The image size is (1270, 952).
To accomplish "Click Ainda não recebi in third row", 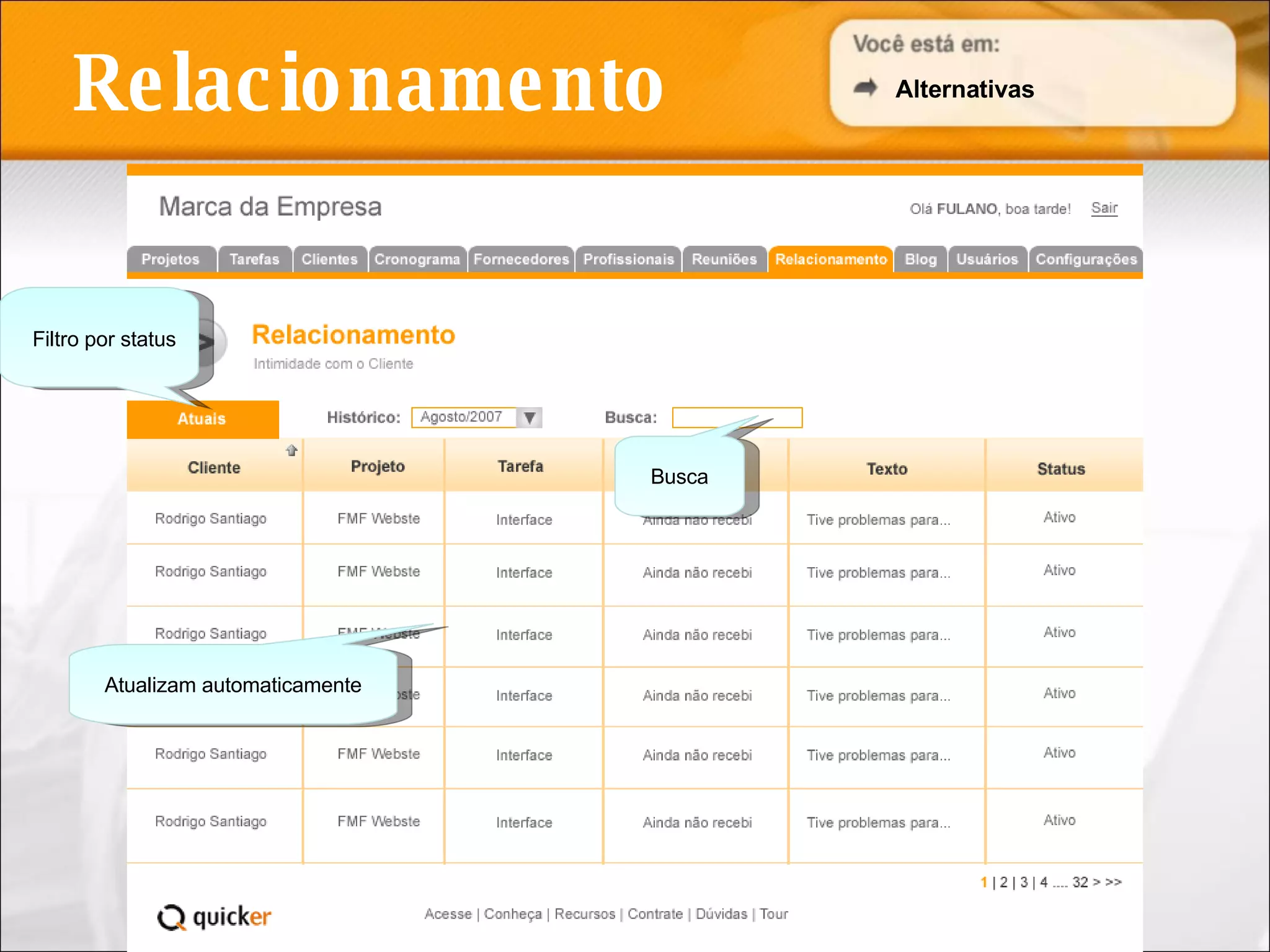I will [x=697, y=635].
